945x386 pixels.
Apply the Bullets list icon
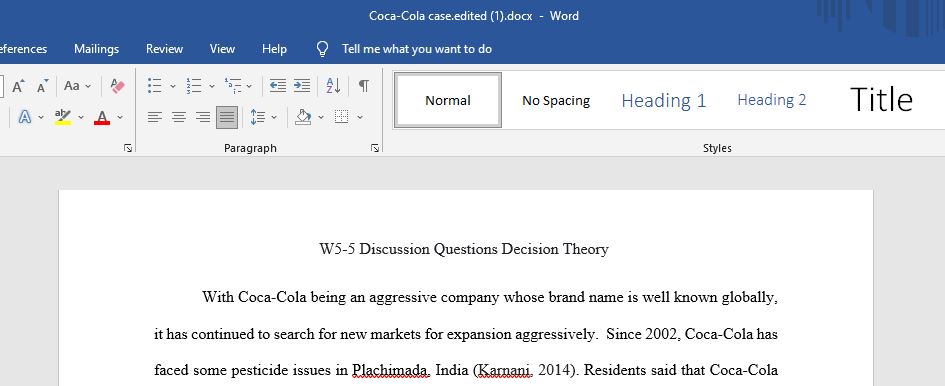tap(155, 86)
